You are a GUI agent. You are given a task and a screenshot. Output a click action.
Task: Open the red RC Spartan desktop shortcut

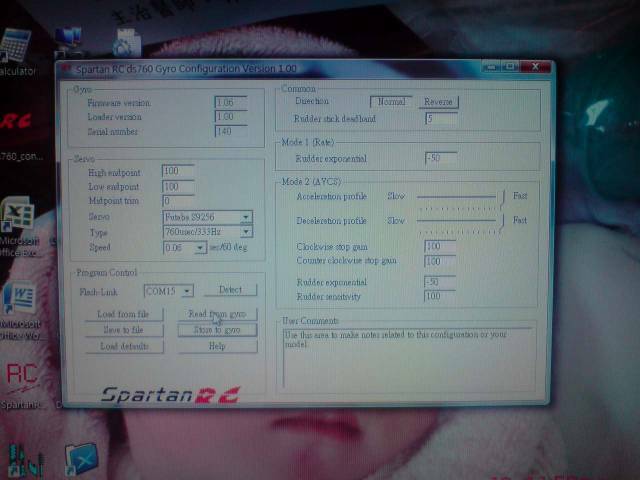[x=22, y=386]
